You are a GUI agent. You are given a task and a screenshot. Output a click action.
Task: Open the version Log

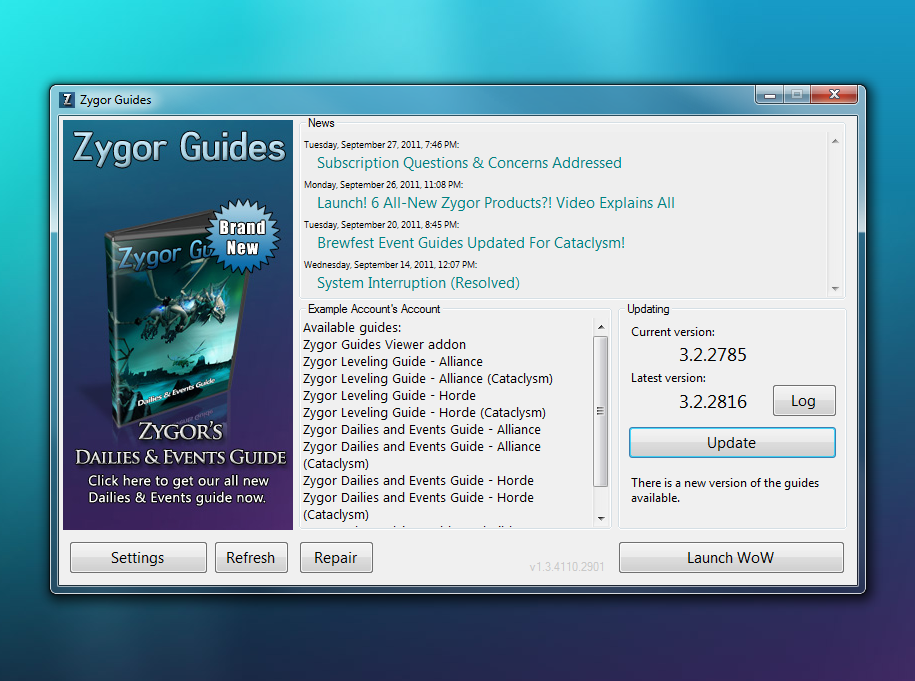804,401
